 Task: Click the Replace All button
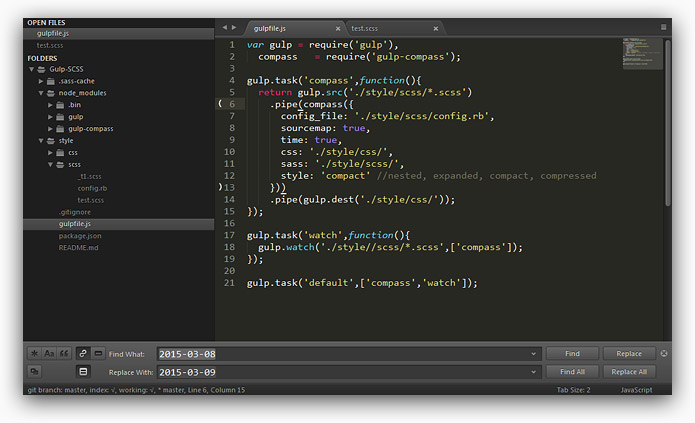629,372
